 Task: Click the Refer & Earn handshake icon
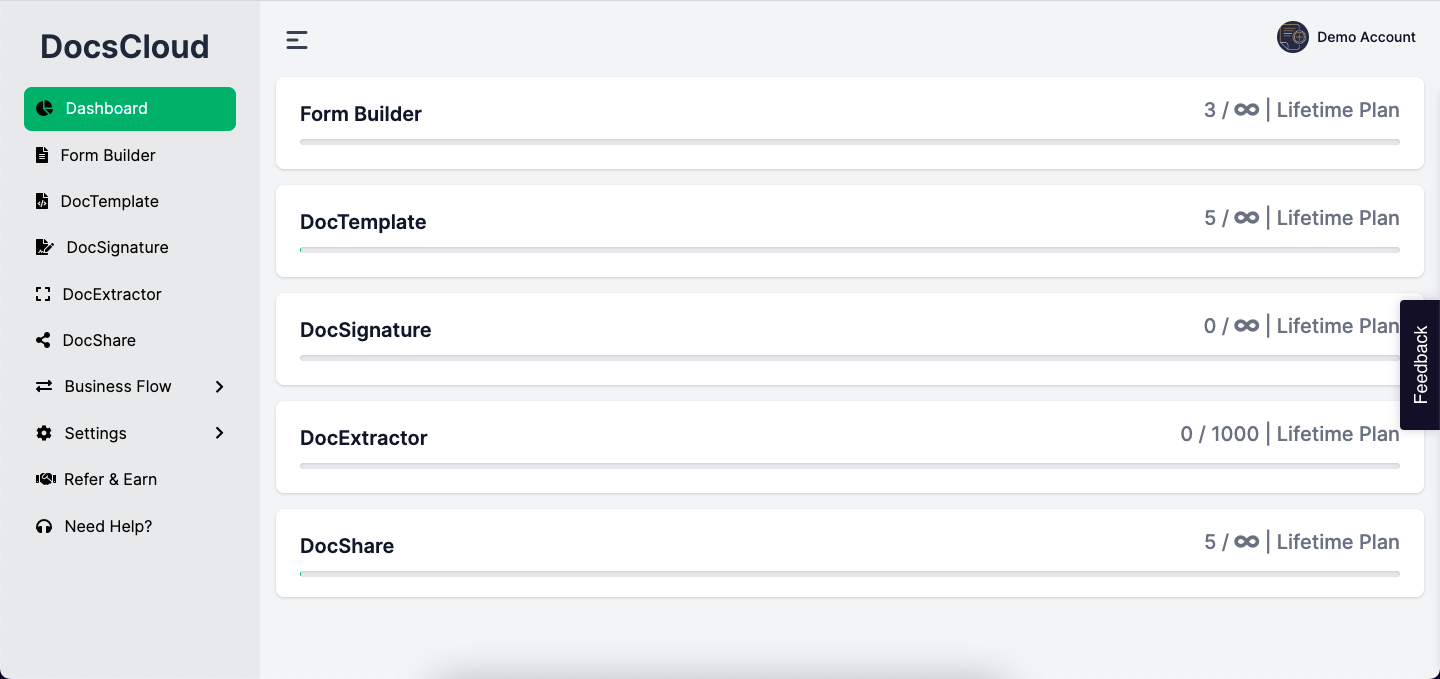tap(45, 479)
